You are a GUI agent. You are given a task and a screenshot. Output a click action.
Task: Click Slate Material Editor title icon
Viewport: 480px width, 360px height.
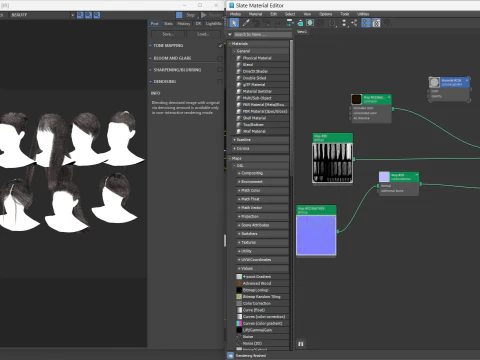[231, 5]
